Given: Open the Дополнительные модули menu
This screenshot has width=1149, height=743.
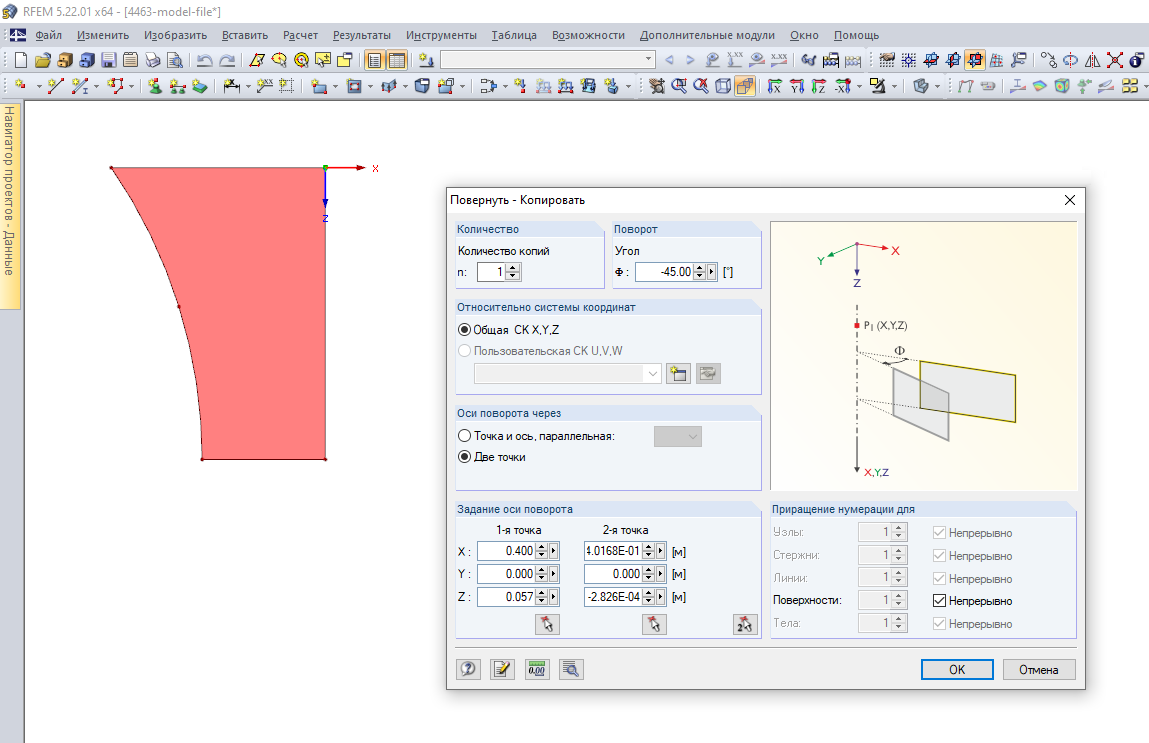Looking at the screenshot, I should point(707,35).
